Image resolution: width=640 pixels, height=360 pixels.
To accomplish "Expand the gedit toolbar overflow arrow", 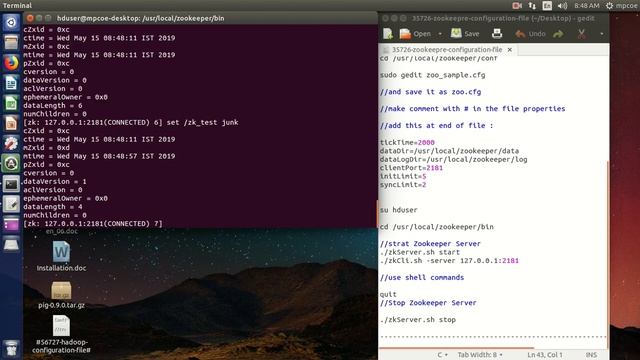I will [602, 34].
